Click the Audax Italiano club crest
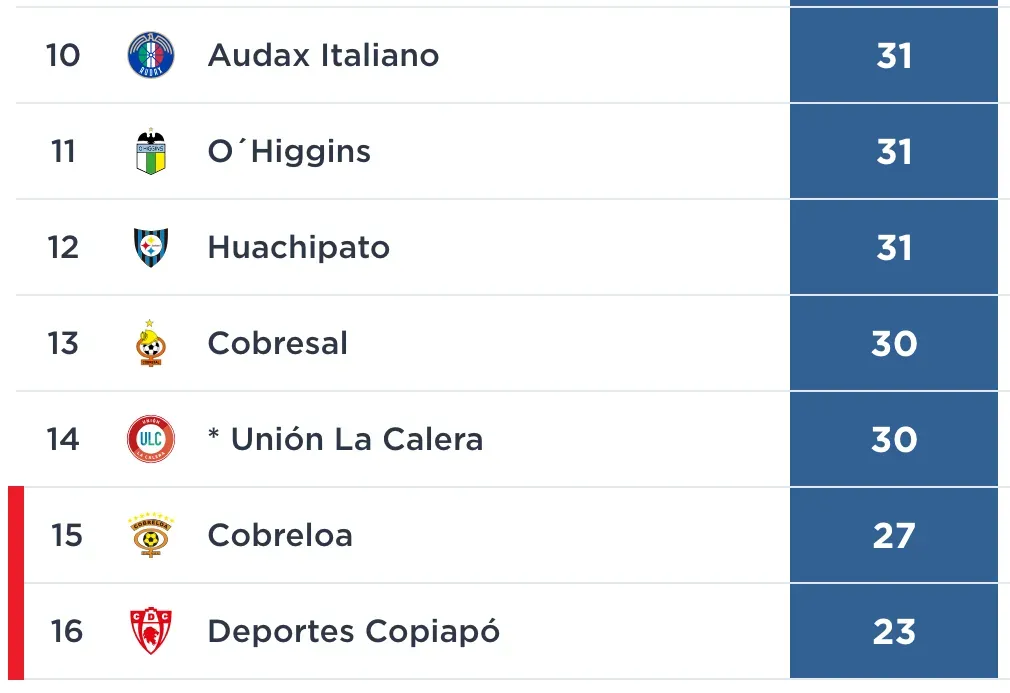Image resolution: width=1010 pixels, height=693 pixels. point(148,56)
